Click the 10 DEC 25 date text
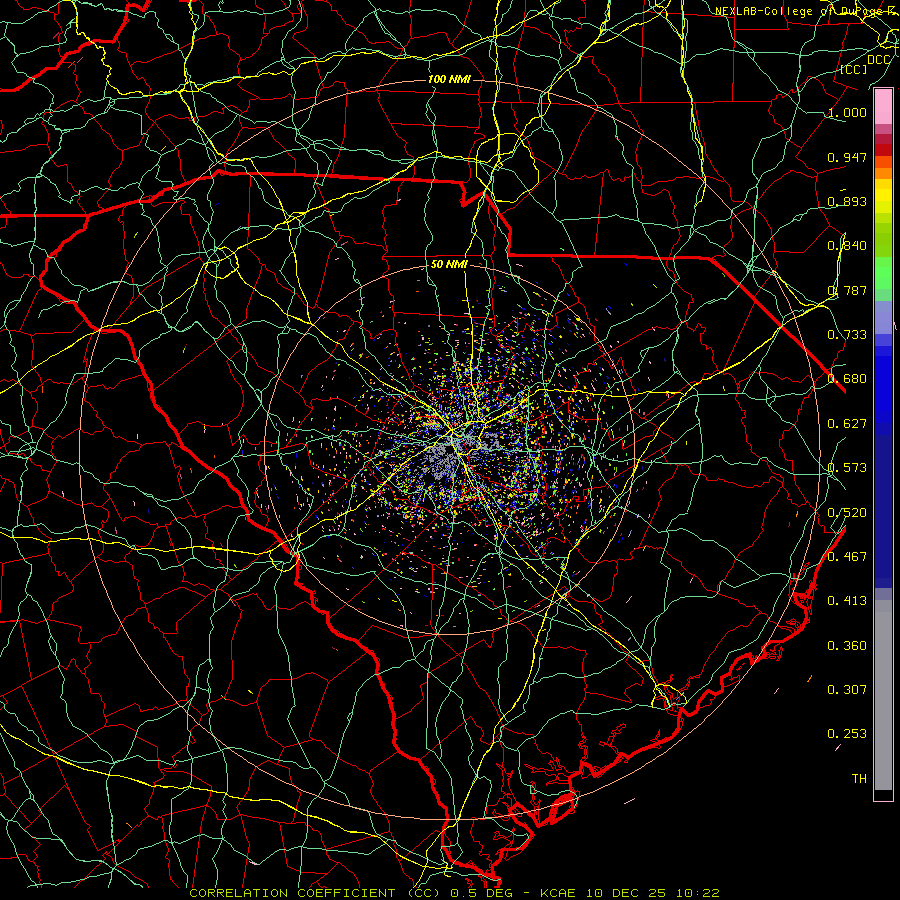900x900 pixels. (x=626, y=893)
